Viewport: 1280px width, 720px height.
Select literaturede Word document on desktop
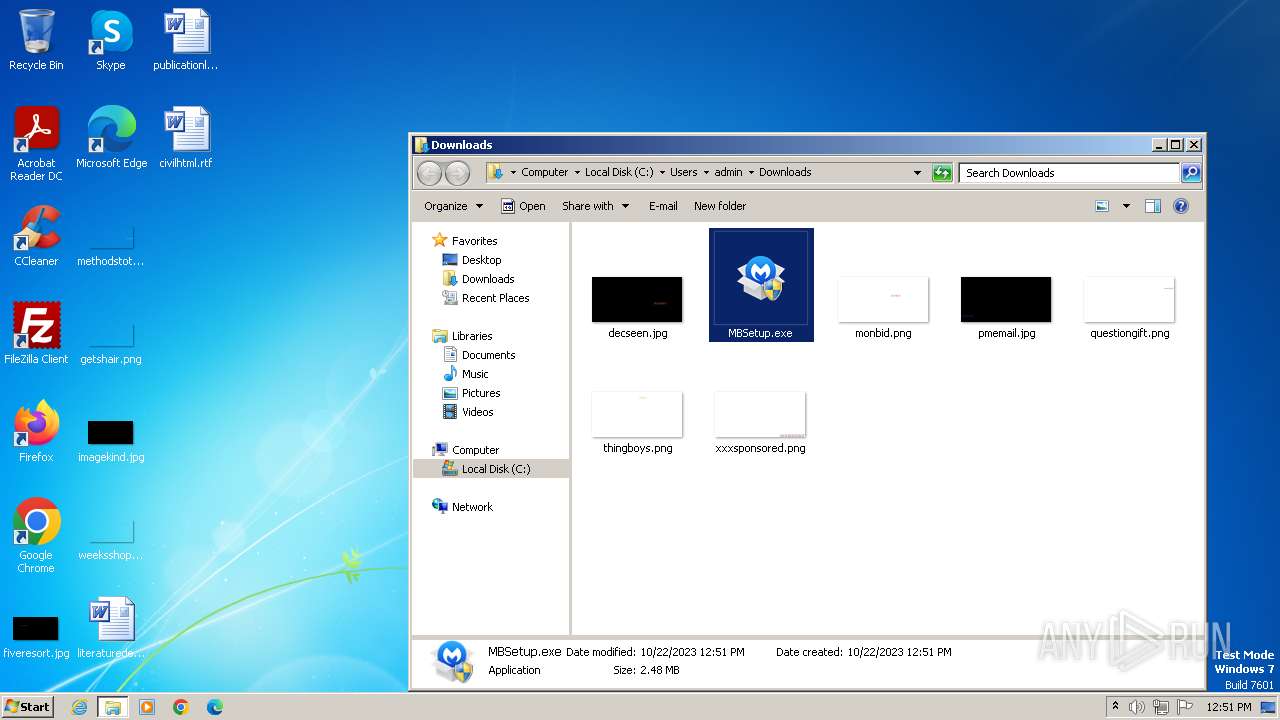[110, 628]
